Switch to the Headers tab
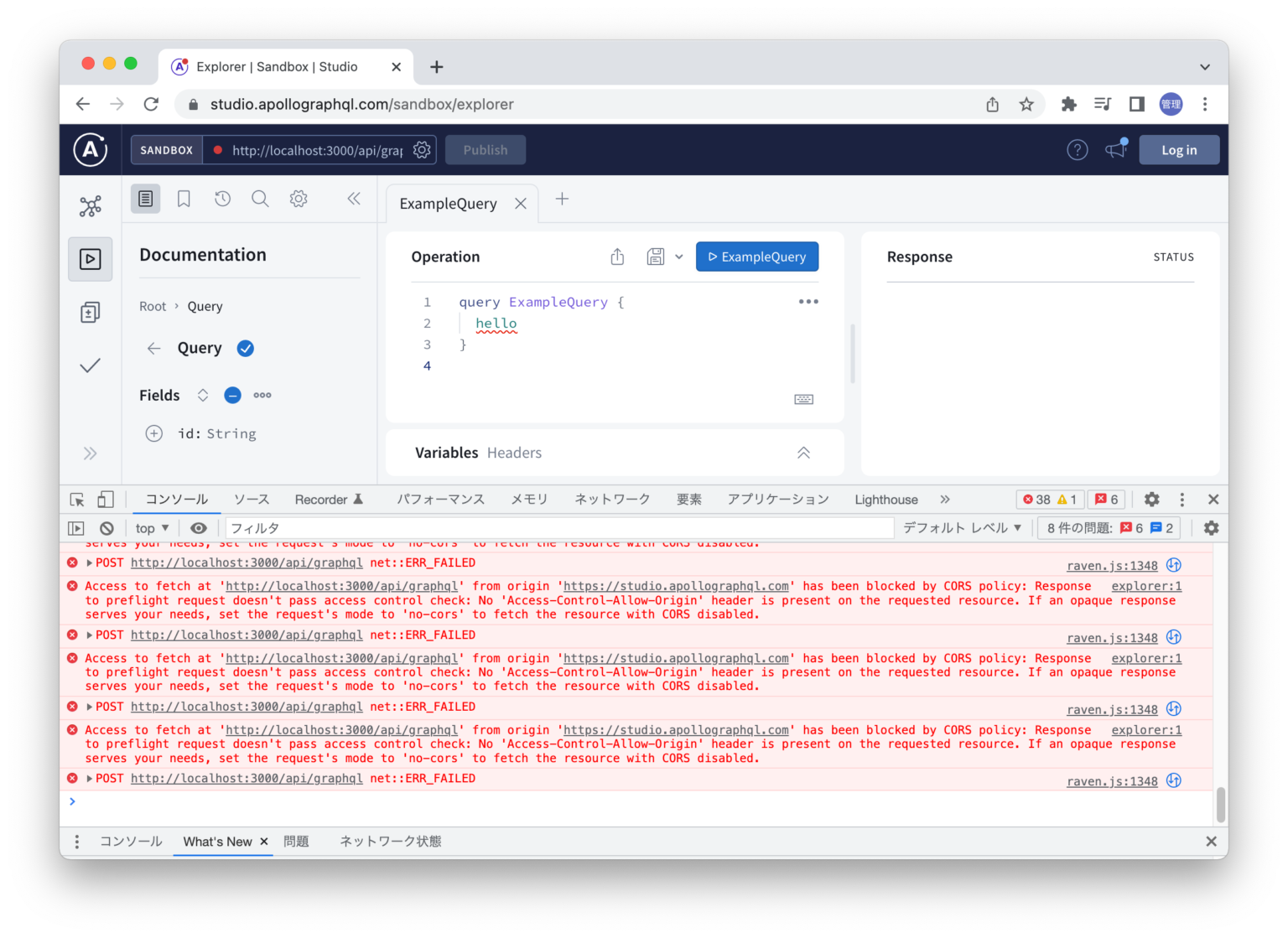 pyautogui.click(x=514, y=453)
